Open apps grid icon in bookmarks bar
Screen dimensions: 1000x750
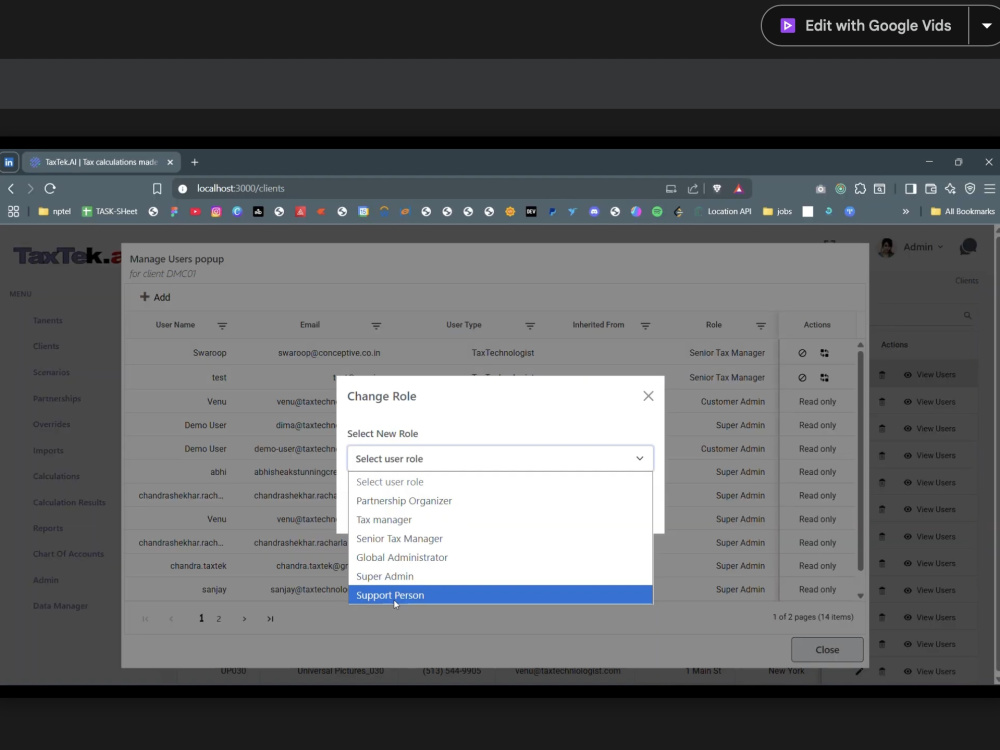click(13, 211)
